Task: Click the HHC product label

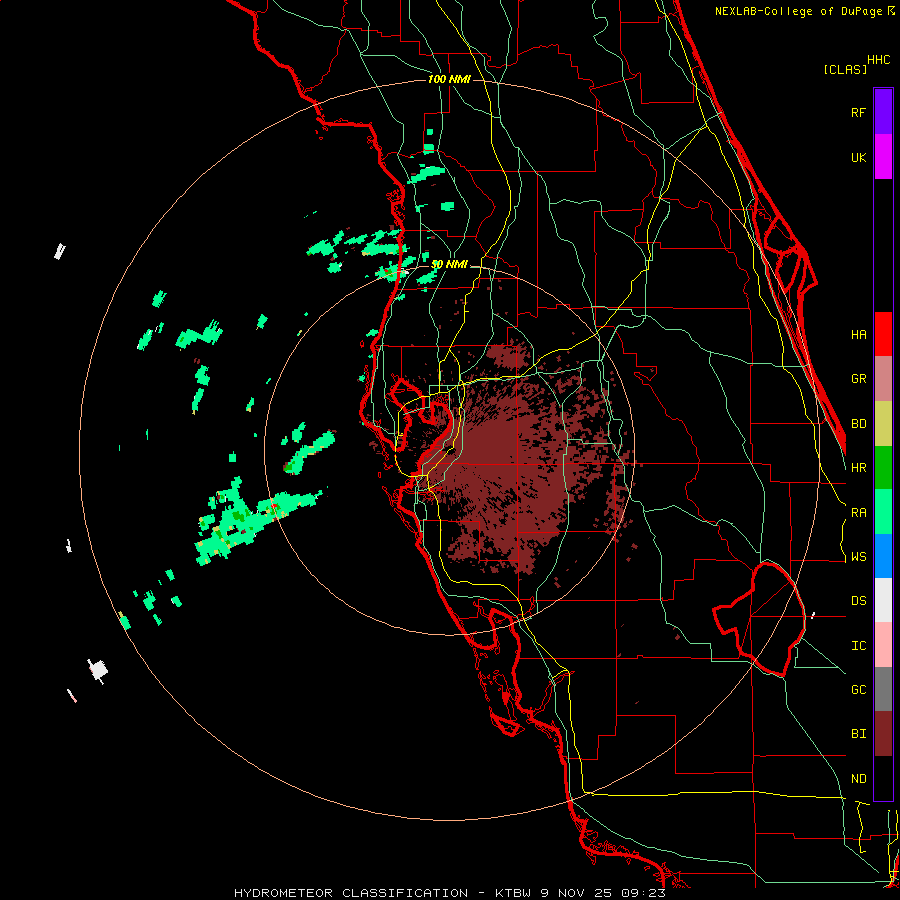Action: click(878, 60)
